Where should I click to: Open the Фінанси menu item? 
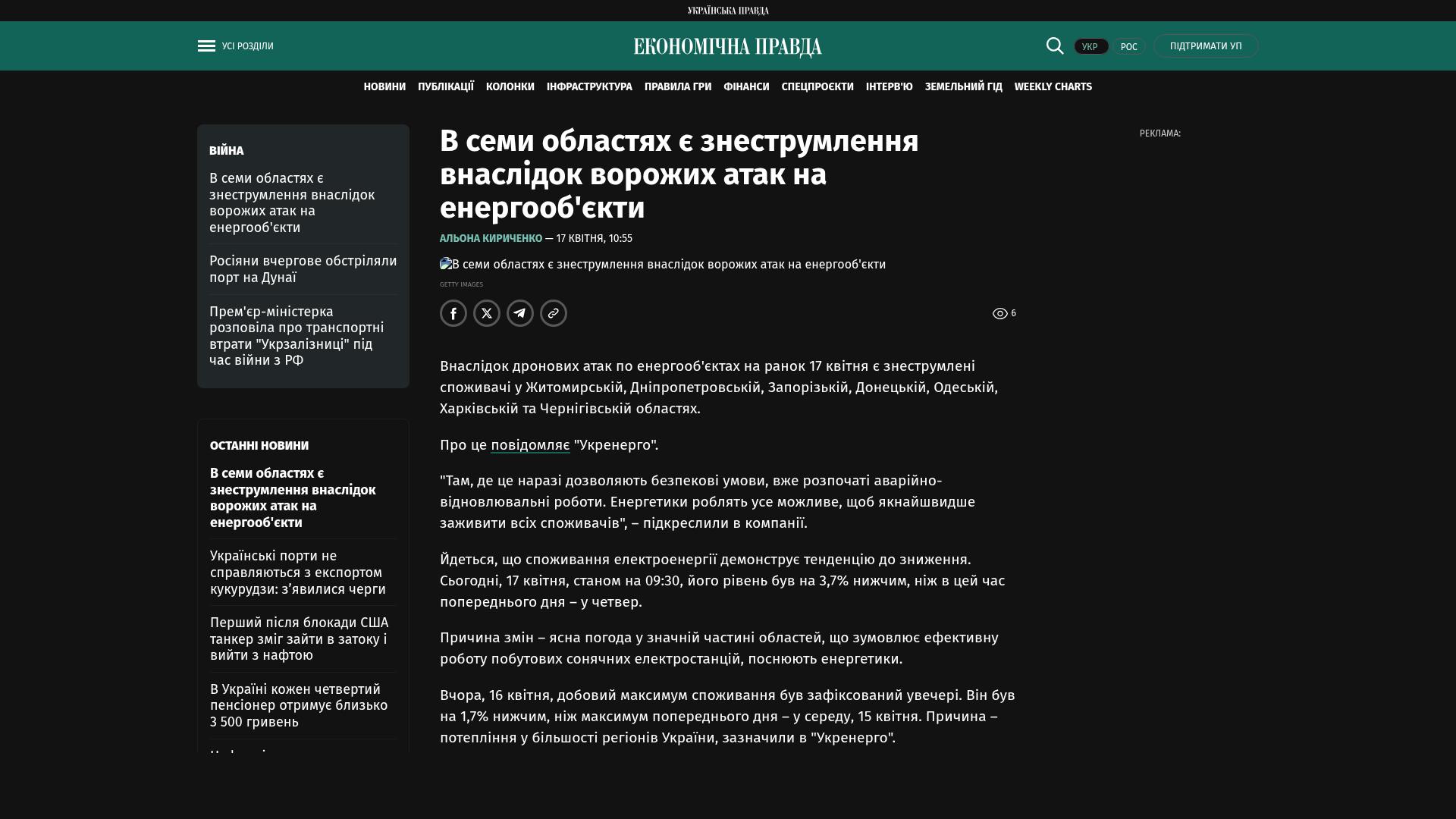(x=746, y=87)
